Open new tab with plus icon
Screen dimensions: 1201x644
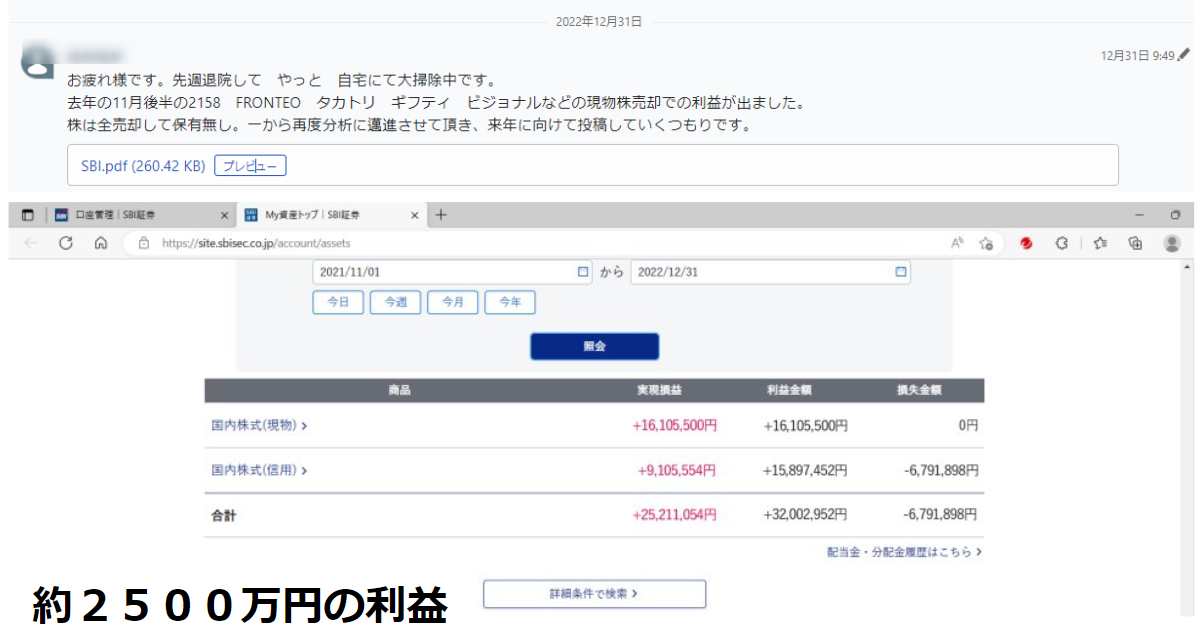click(x=441, y=215)
